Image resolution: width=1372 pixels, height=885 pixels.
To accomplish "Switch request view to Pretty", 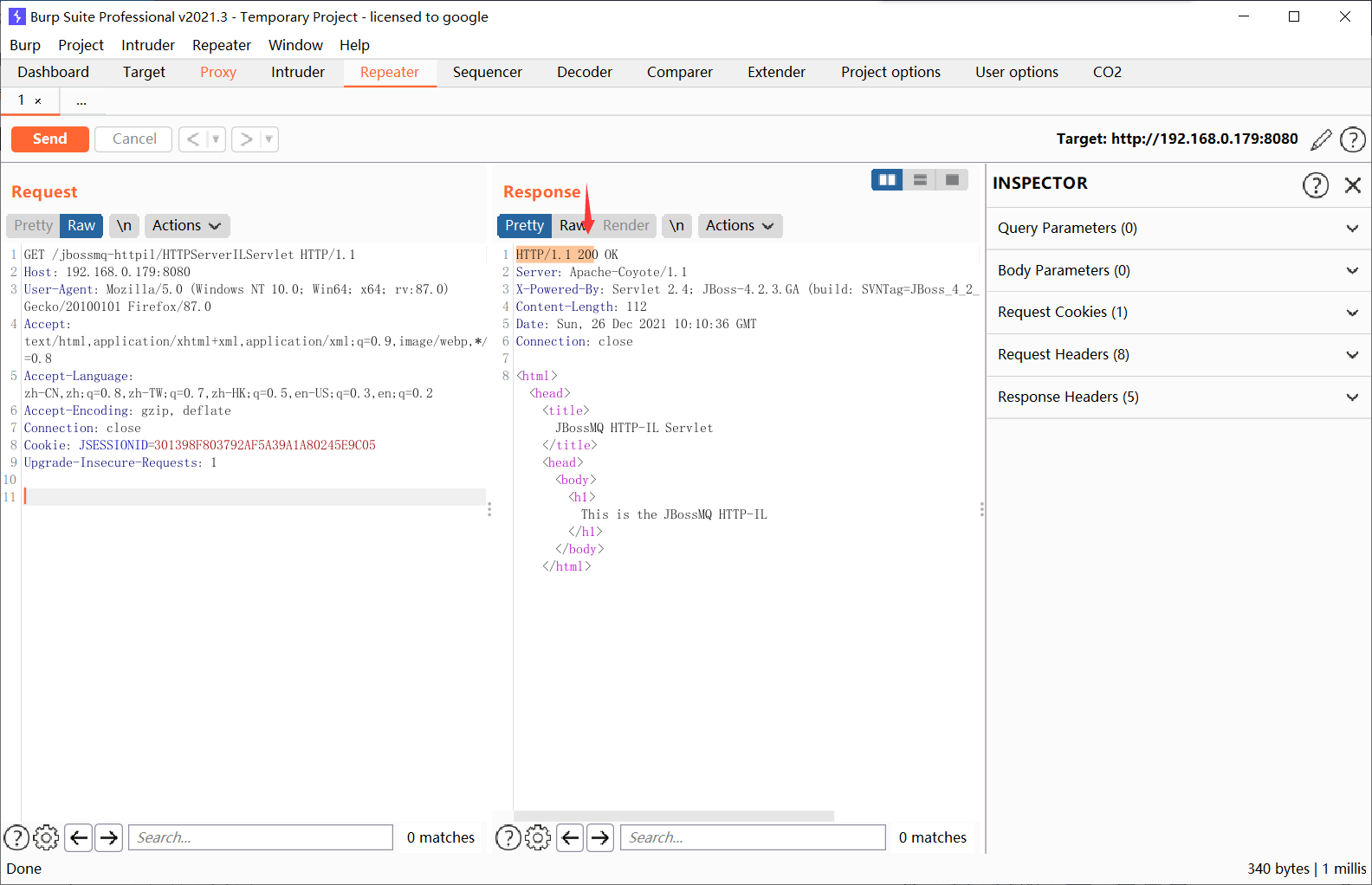I will pyautogui.click(x=33, y=225).
